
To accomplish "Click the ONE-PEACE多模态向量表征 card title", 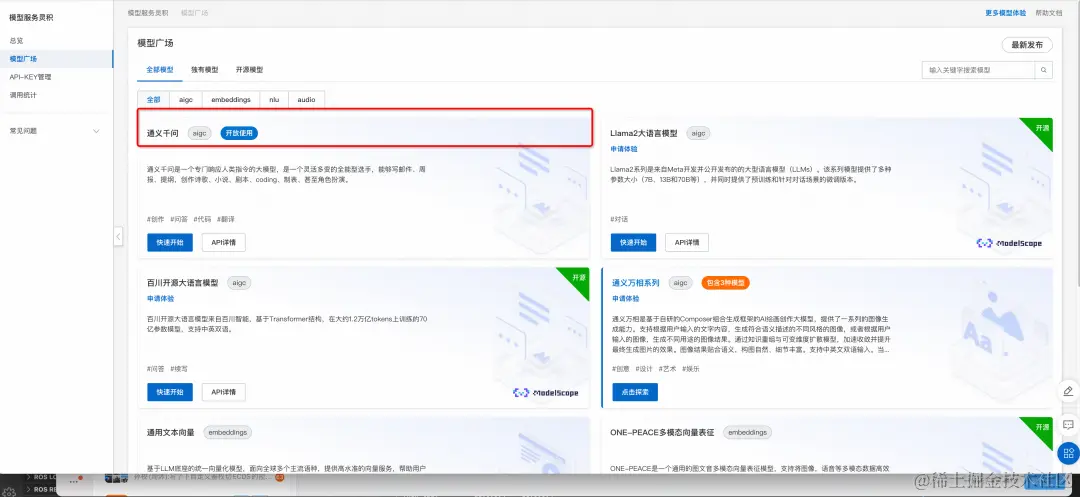I will click(662, 433).
